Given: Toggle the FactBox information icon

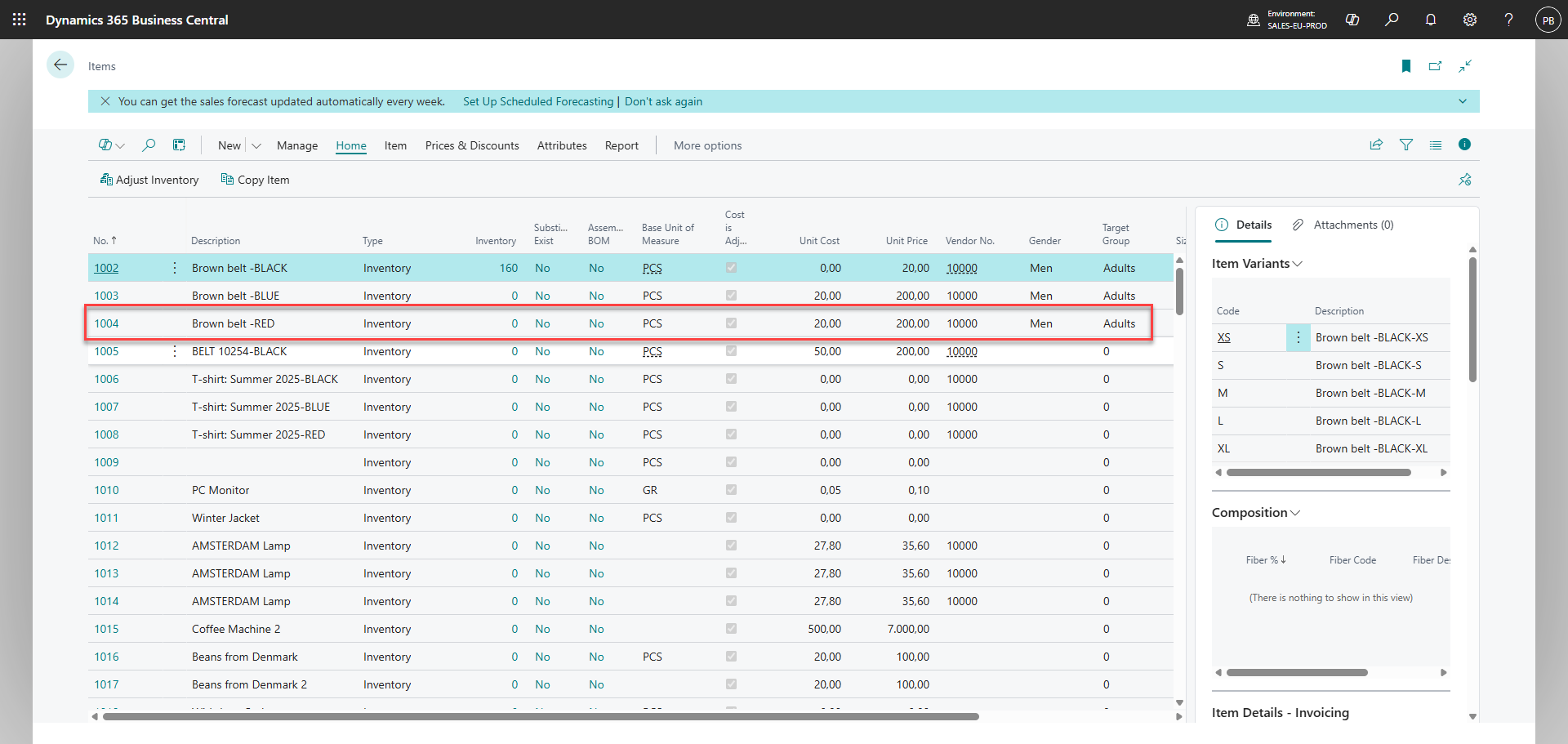Looking at the screenshot, I should click(x=1465, y=145).
